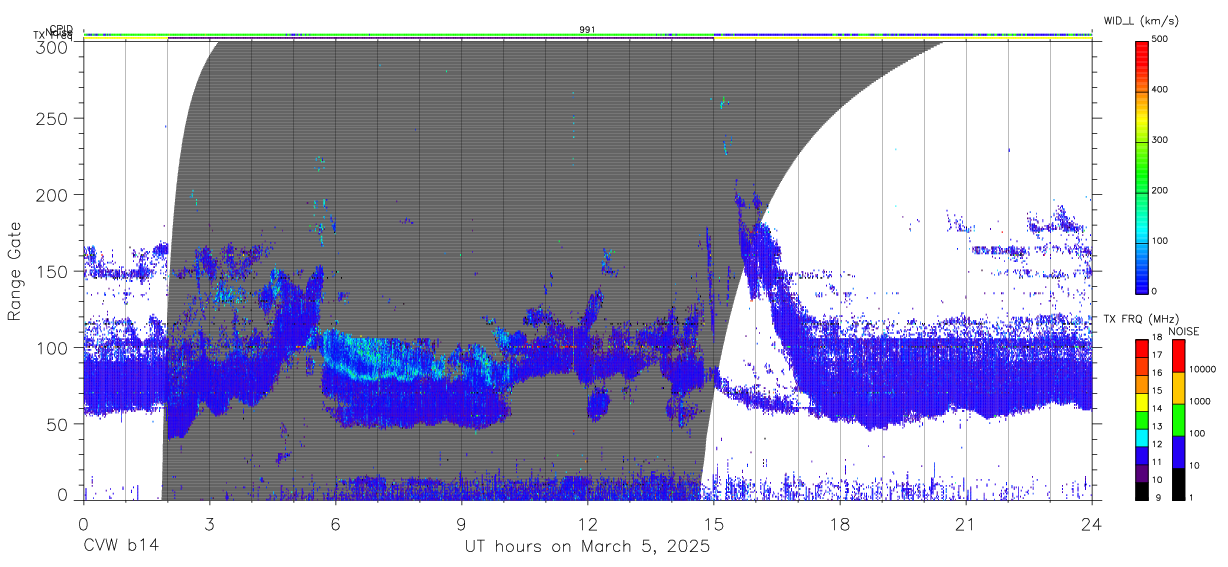Click the red TX FRQ swatch between 17 and 18

coord(1141,348)
